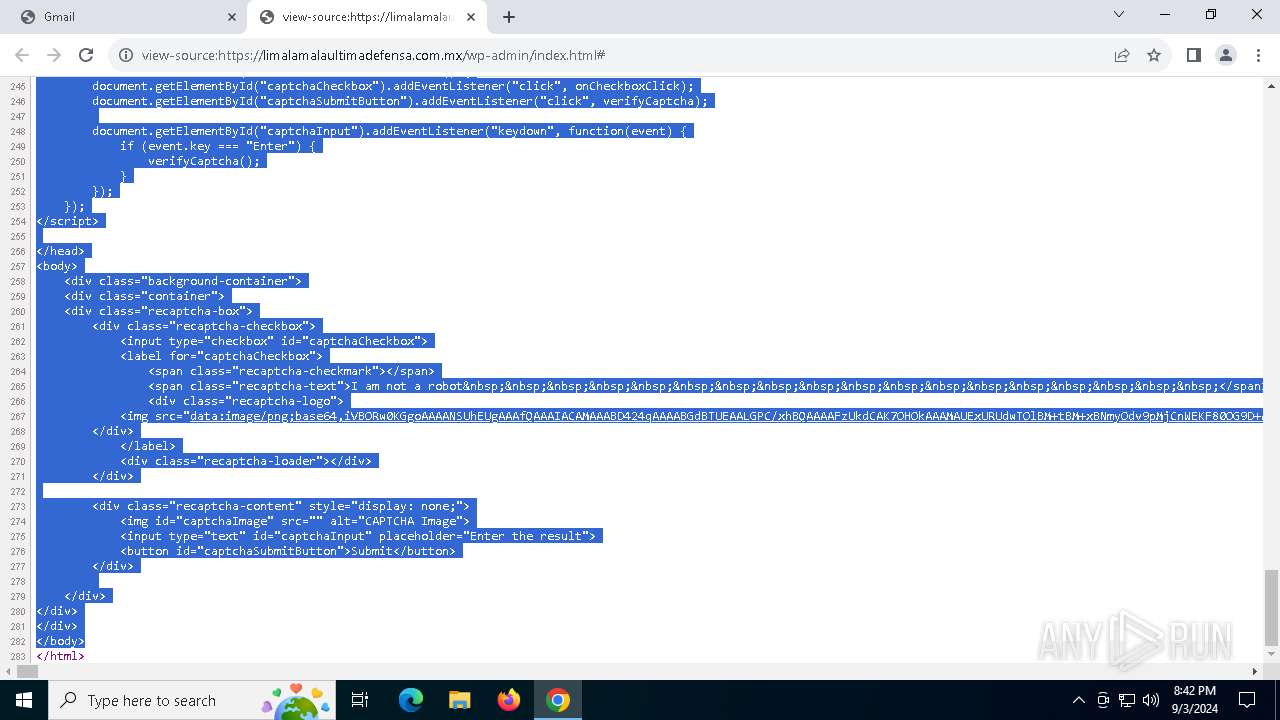
Task: Launch Firefox from the taskbar
Action: point(509,700)
